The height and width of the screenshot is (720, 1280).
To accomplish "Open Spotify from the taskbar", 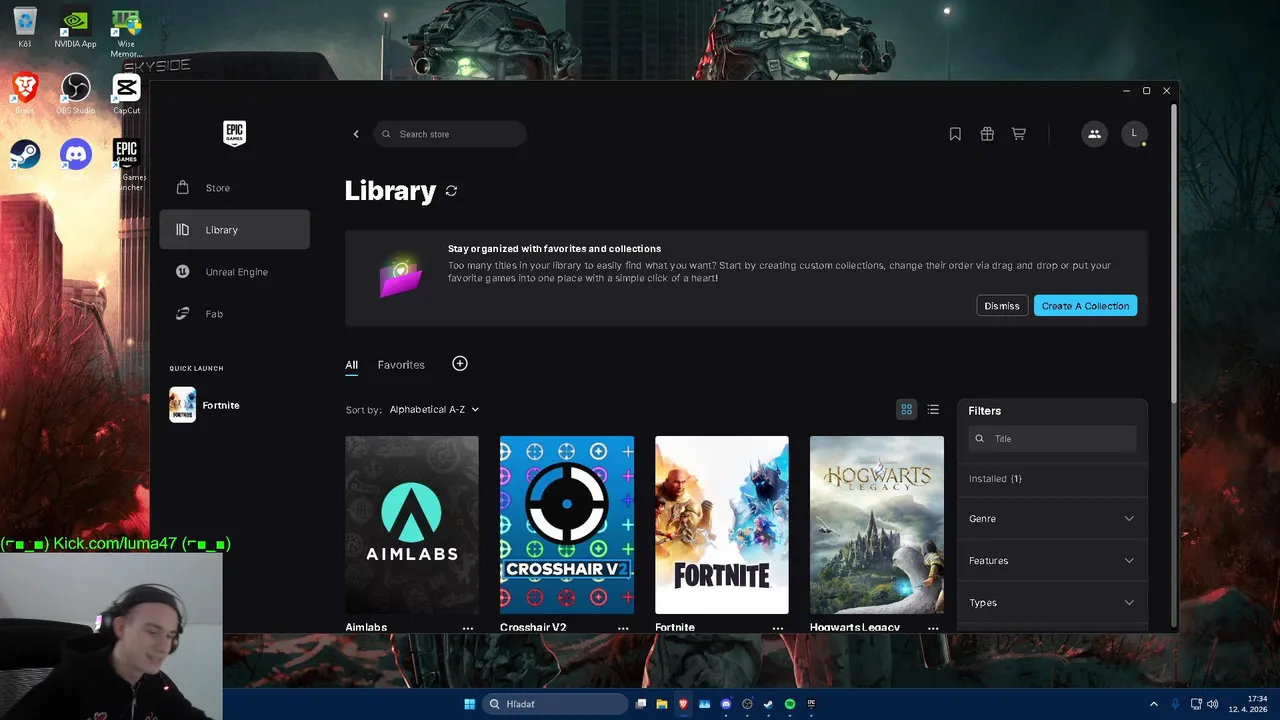I will click(x=790, y=704).
